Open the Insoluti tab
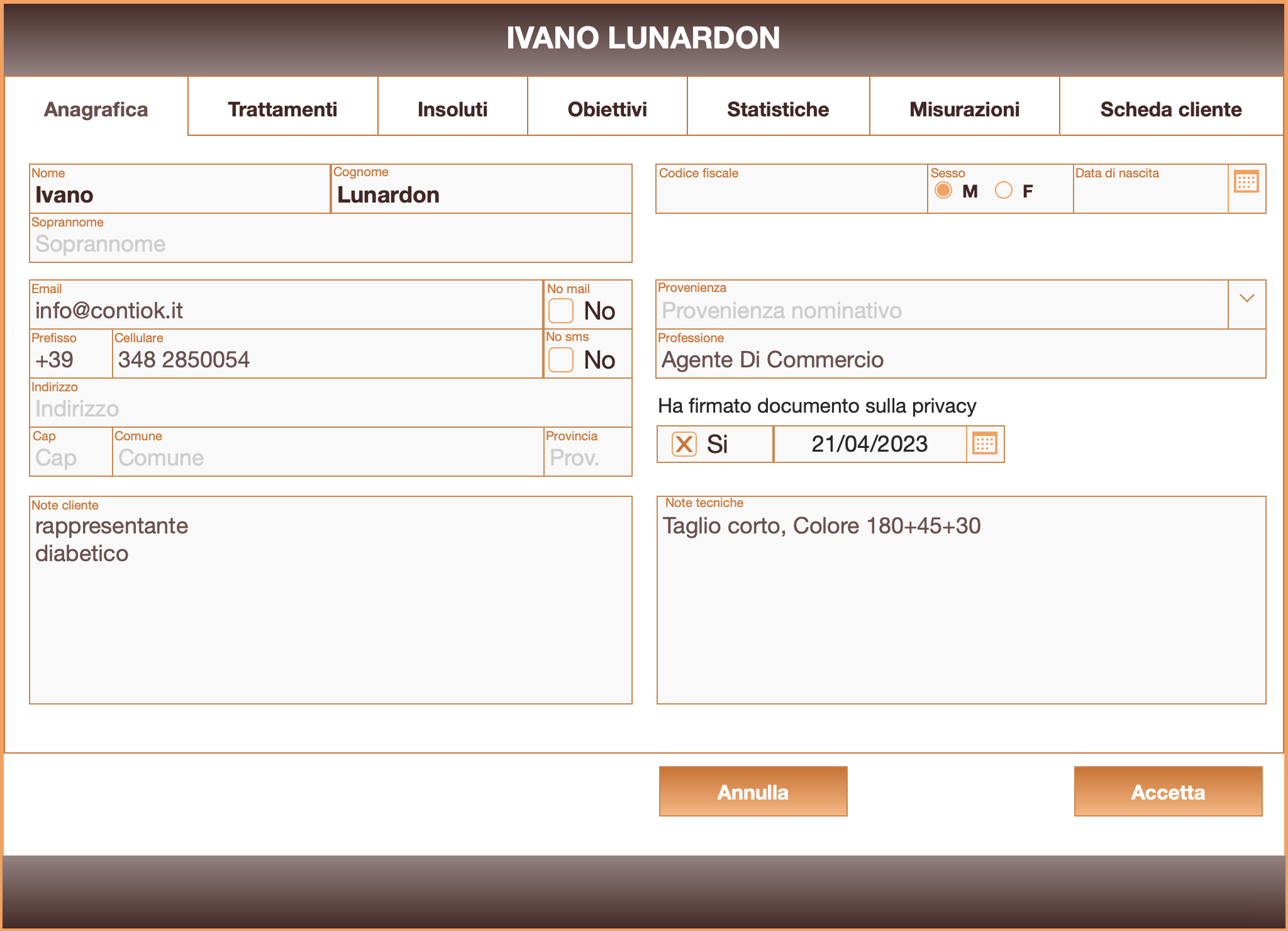Screen dimensions: 1288x931 (x=452, y=108)
